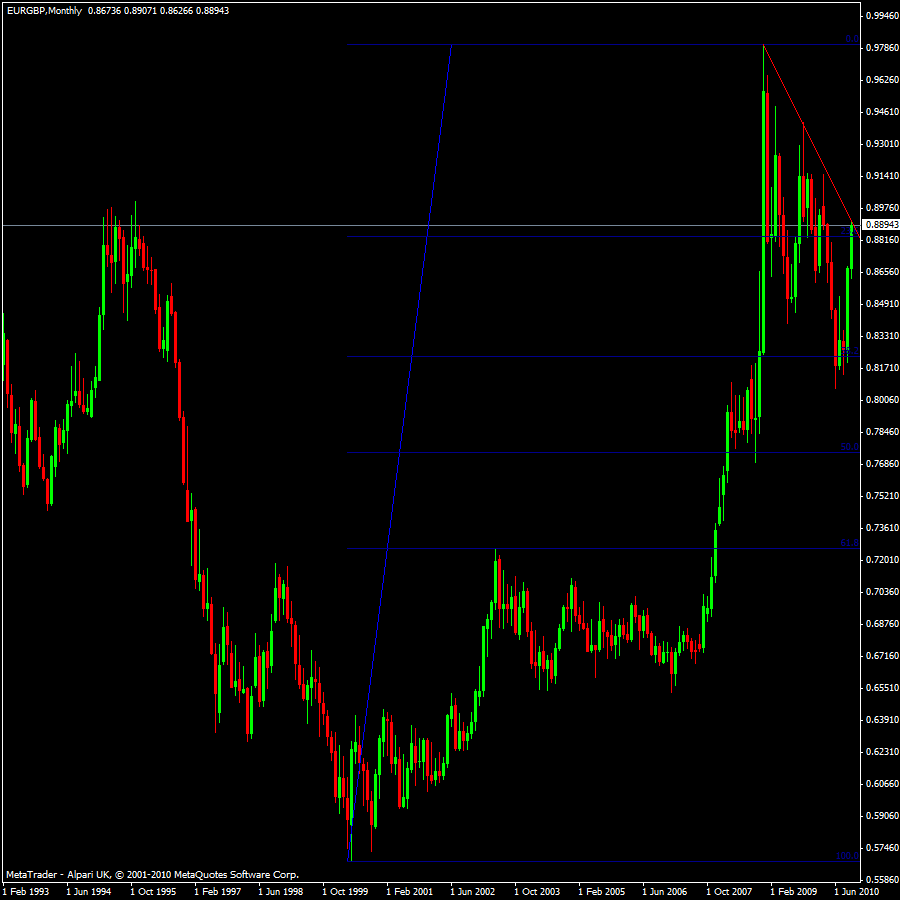
Task: Click the 1 Oct 1995 date label
Action: tap(153, 892)
